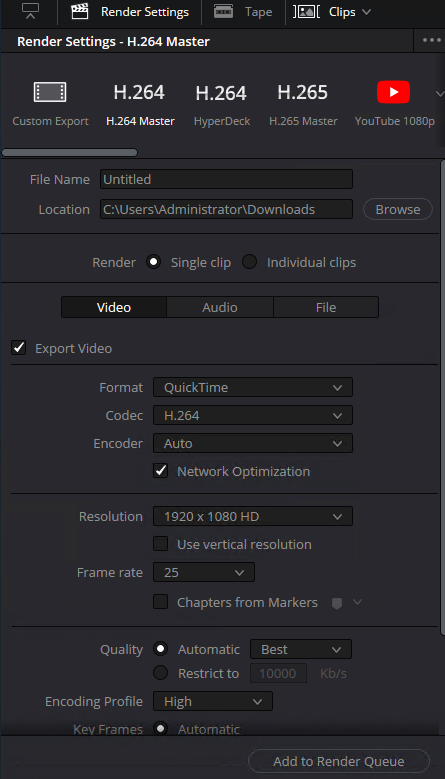Screen dimensions: 445x779
Task: Enable Use vertical resolution checkbox
Action: click(x=160, y=544)
